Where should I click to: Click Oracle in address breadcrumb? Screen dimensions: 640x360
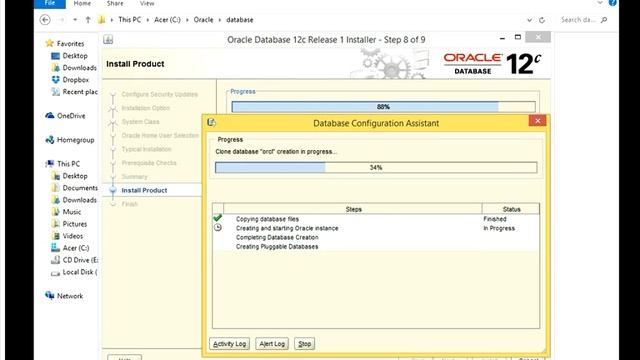click(203, 20)
